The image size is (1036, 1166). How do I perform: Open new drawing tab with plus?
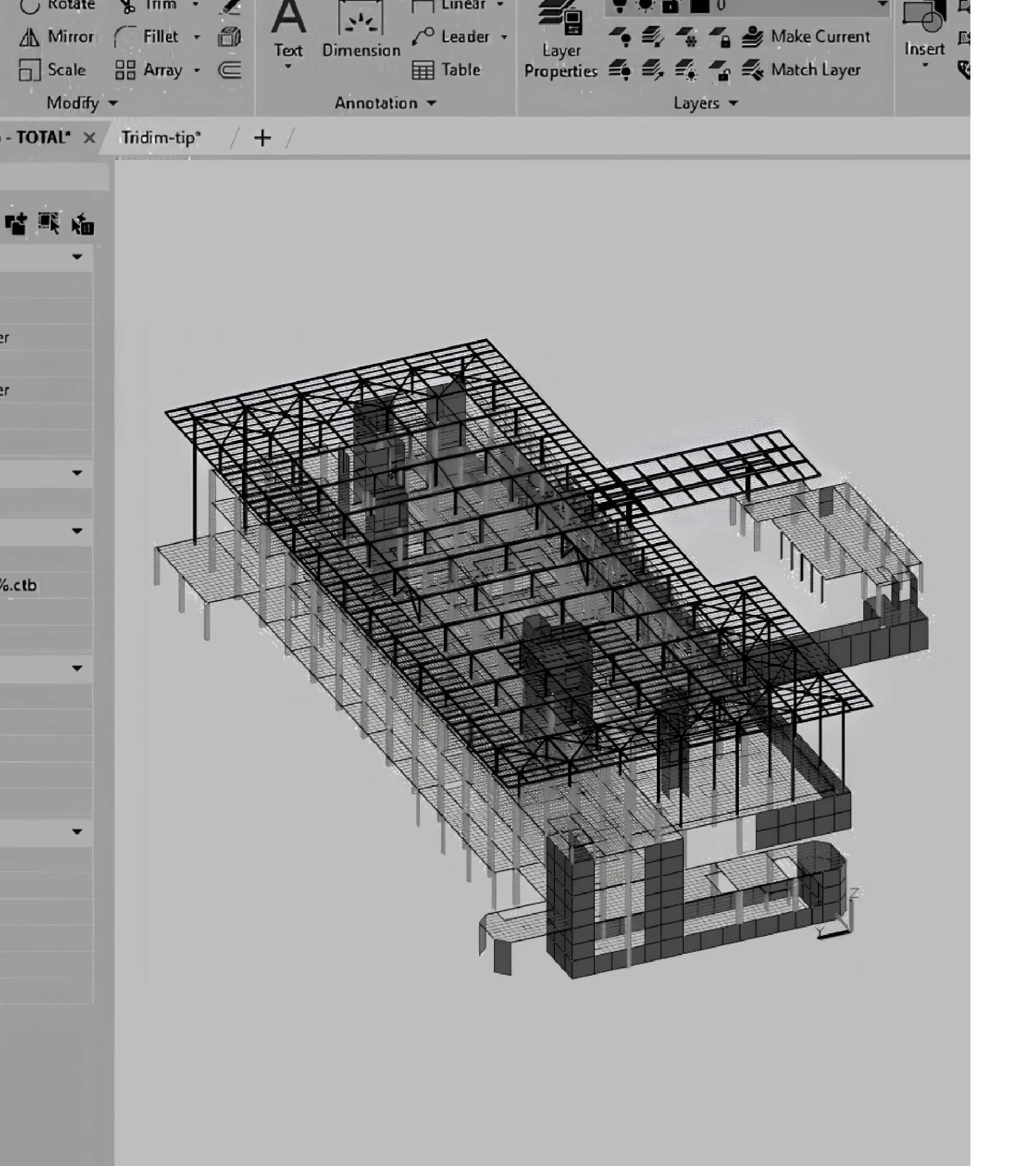tap(262, 138)
